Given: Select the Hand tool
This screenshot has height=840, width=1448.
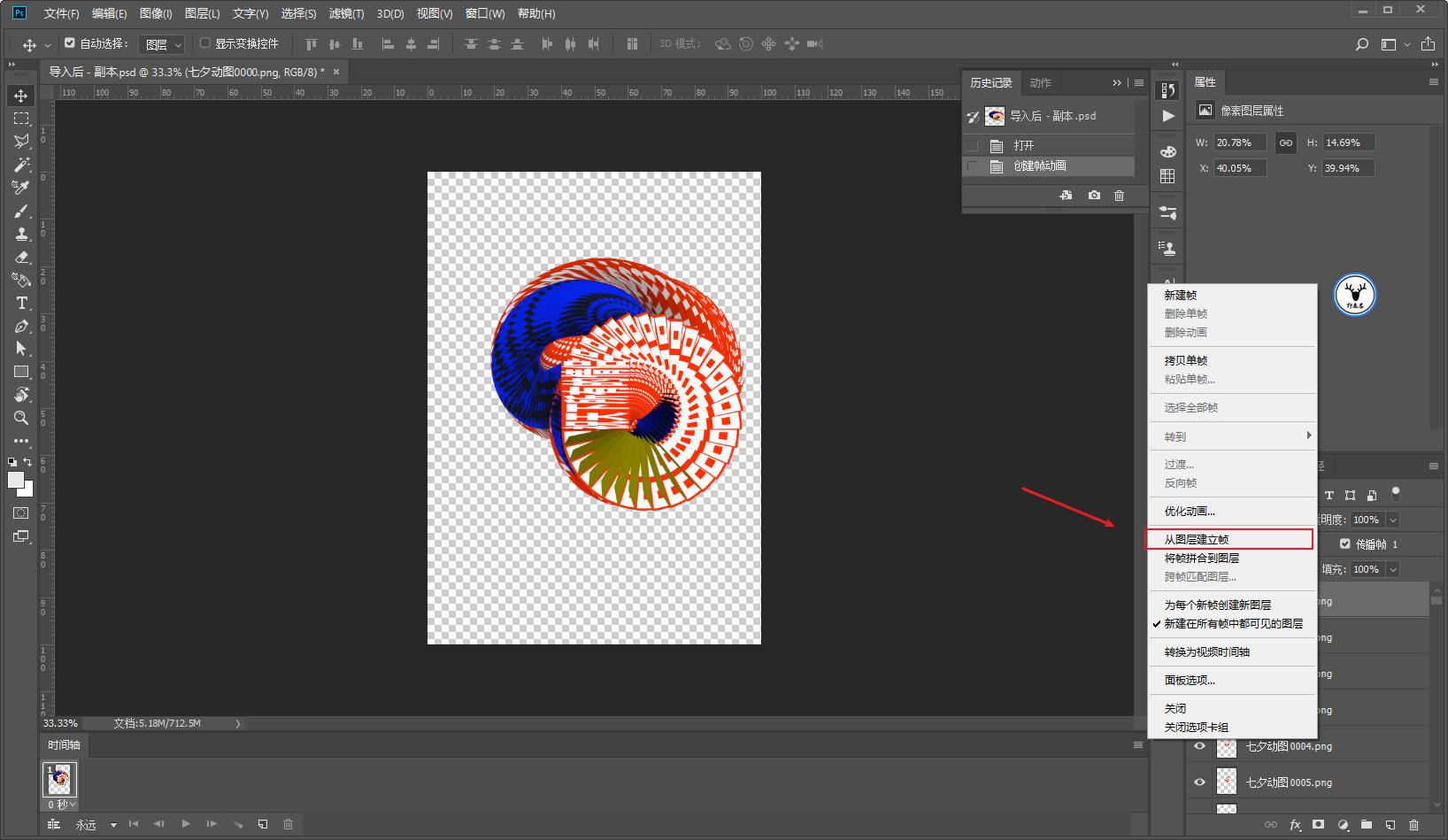Looking at the screenshot, I should tap(21, 395).
